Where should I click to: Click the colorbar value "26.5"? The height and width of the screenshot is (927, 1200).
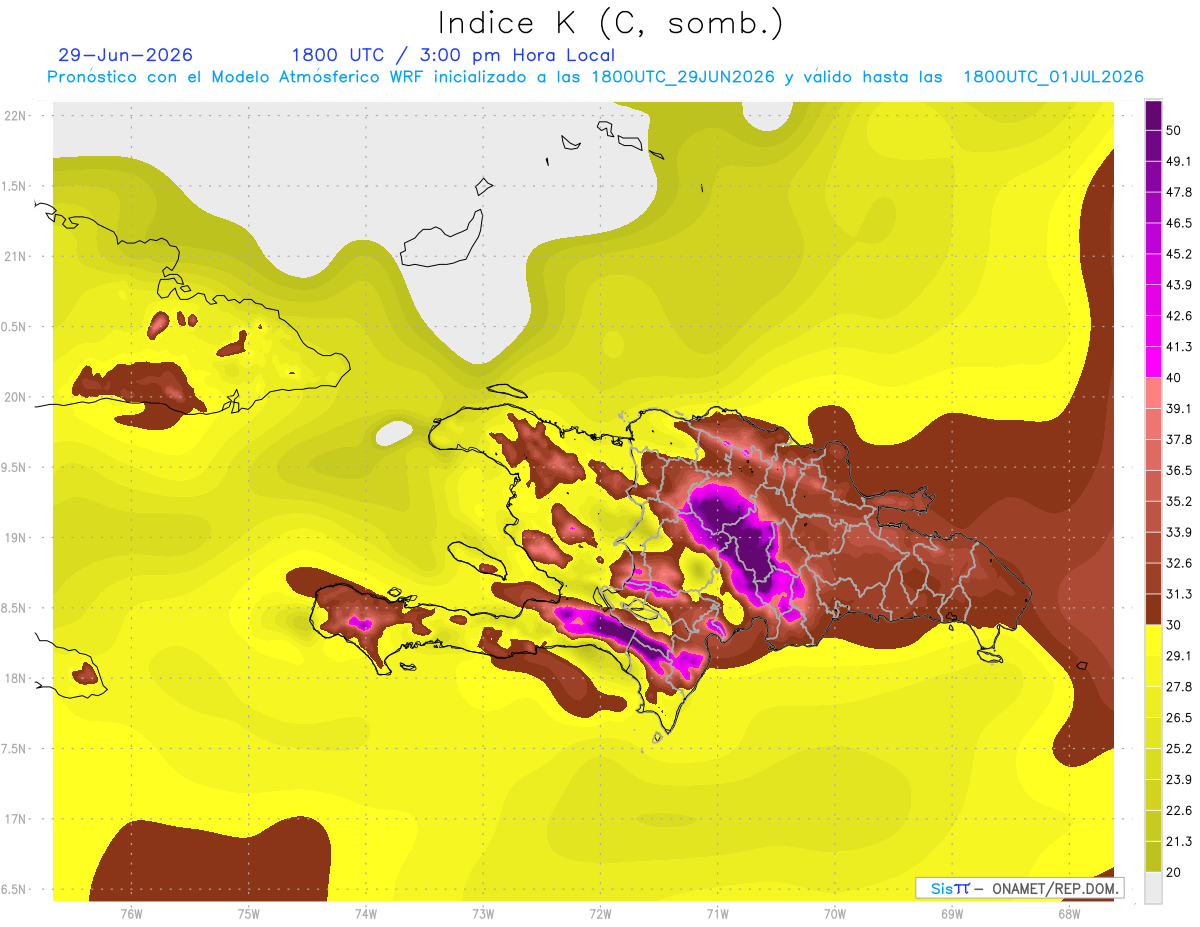pos(1179,718)
